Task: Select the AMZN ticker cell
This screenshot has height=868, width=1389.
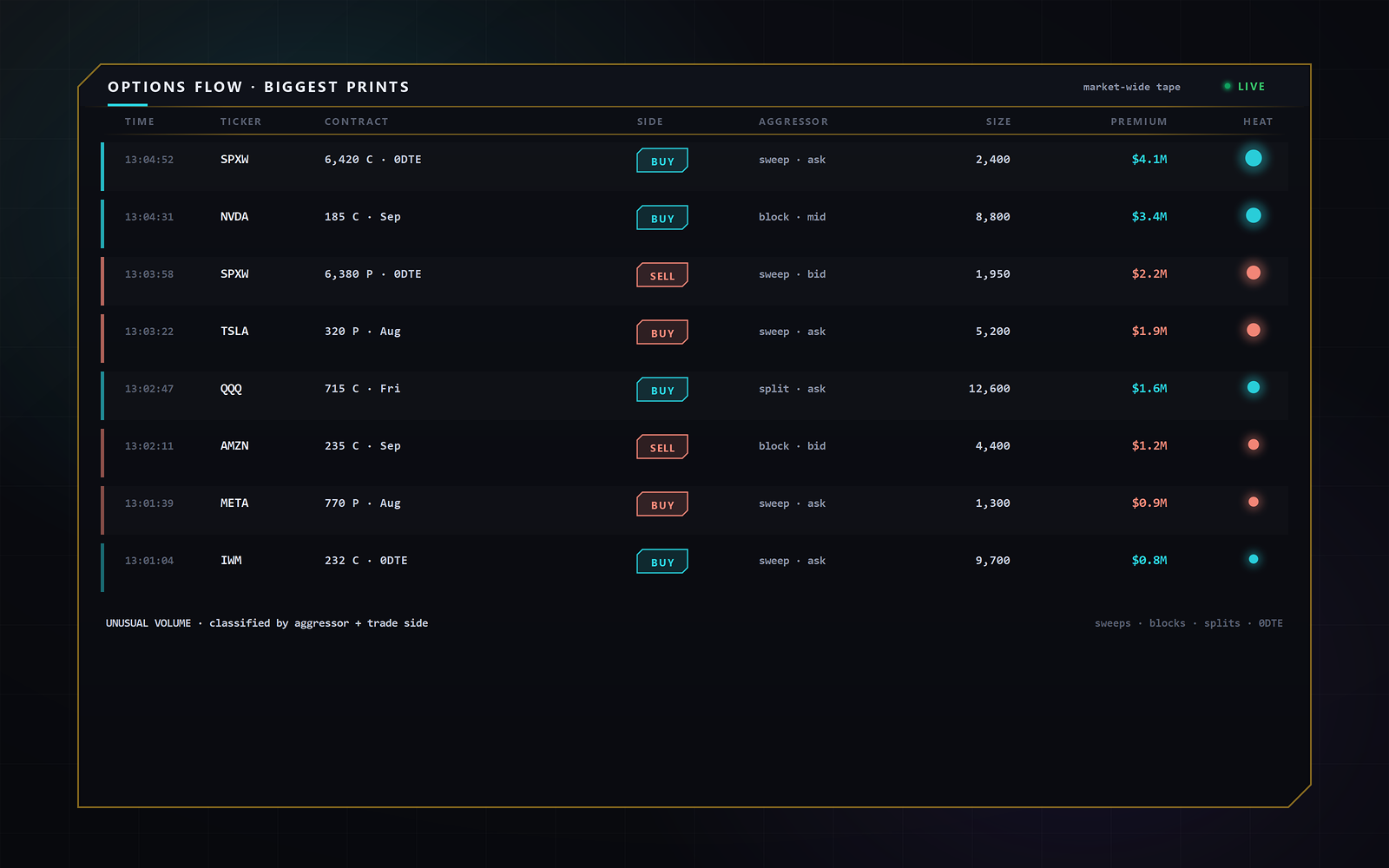Action: tap(234, 446)
